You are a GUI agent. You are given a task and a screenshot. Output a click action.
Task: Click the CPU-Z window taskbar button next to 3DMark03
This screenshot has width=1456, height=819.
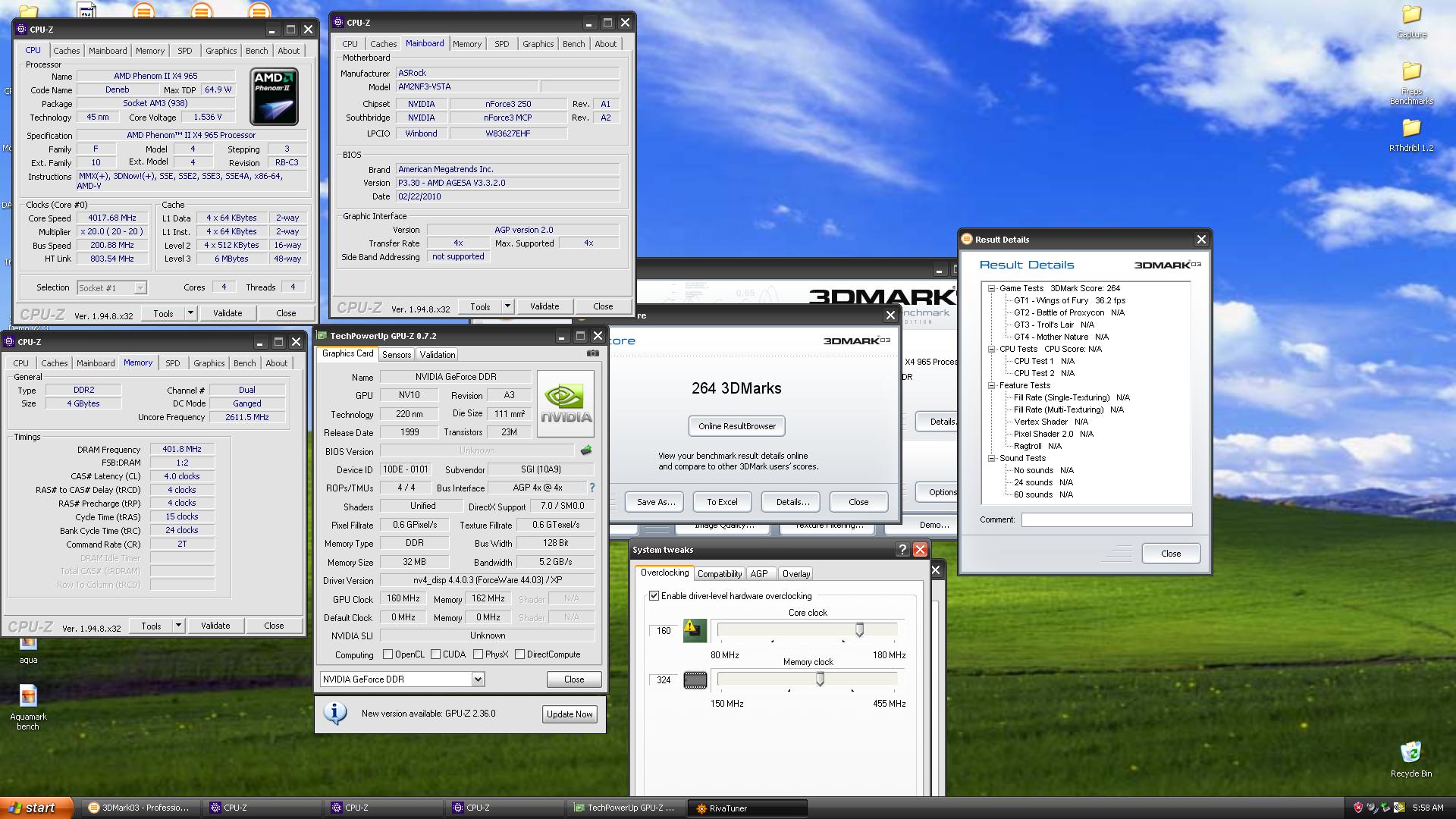click(x=263, y=808)
